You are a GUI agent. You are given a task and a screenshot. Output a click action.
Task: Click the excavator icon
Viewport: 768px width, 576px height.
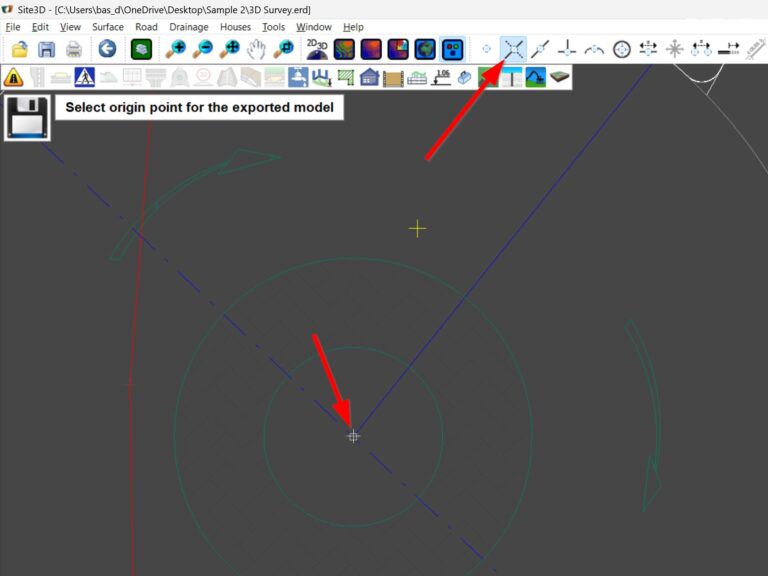[x=535, y=77]
